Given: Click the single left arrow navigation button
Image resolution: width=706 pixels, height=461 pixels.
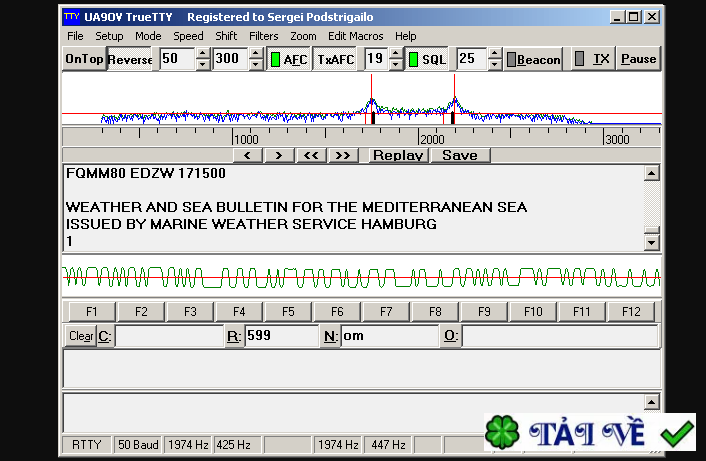Looking at the screenshot, I should (247, 155).
